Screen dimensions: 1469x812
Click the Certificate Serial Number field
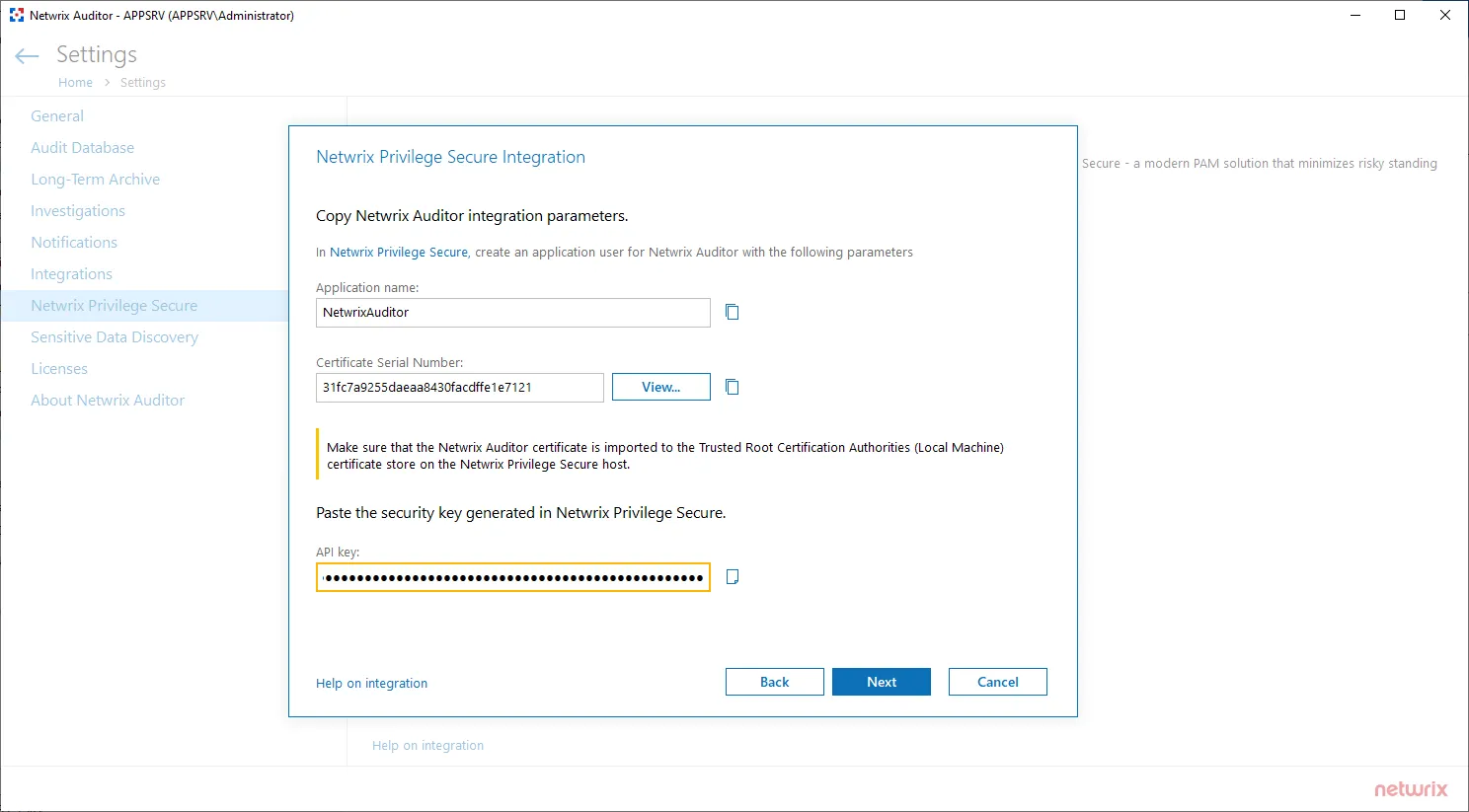point(460,388)
